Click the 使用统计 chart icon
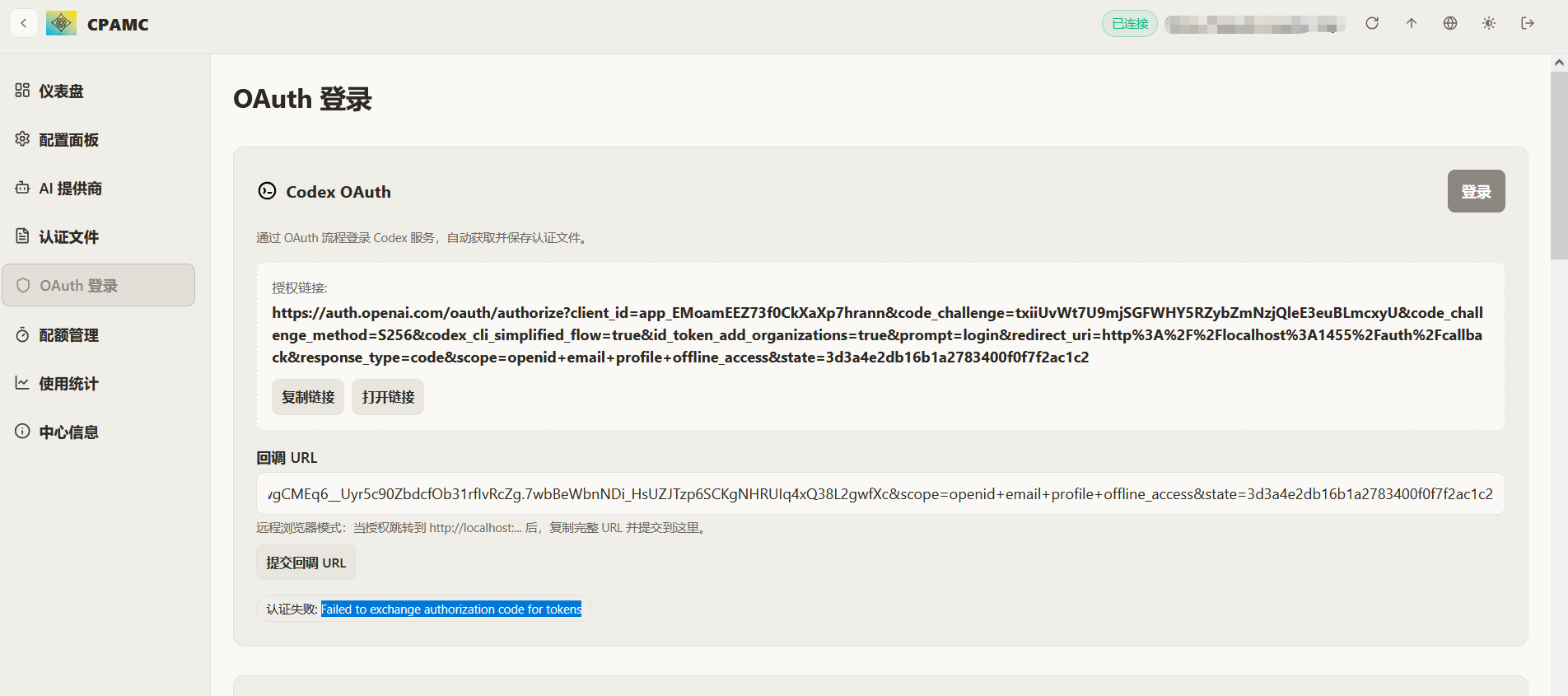 click(22, 383)
